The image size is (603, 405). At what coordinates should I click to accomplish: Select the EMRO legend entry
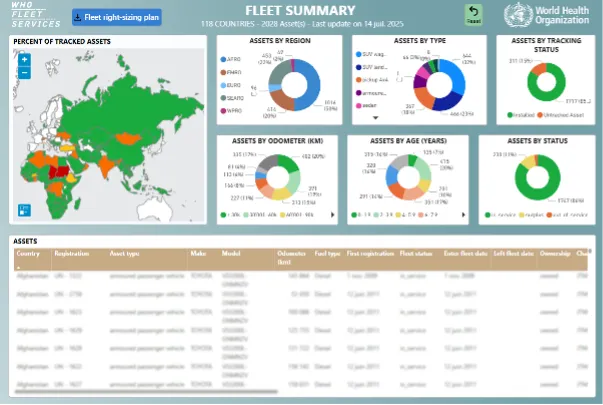click(x=231, y=72)
